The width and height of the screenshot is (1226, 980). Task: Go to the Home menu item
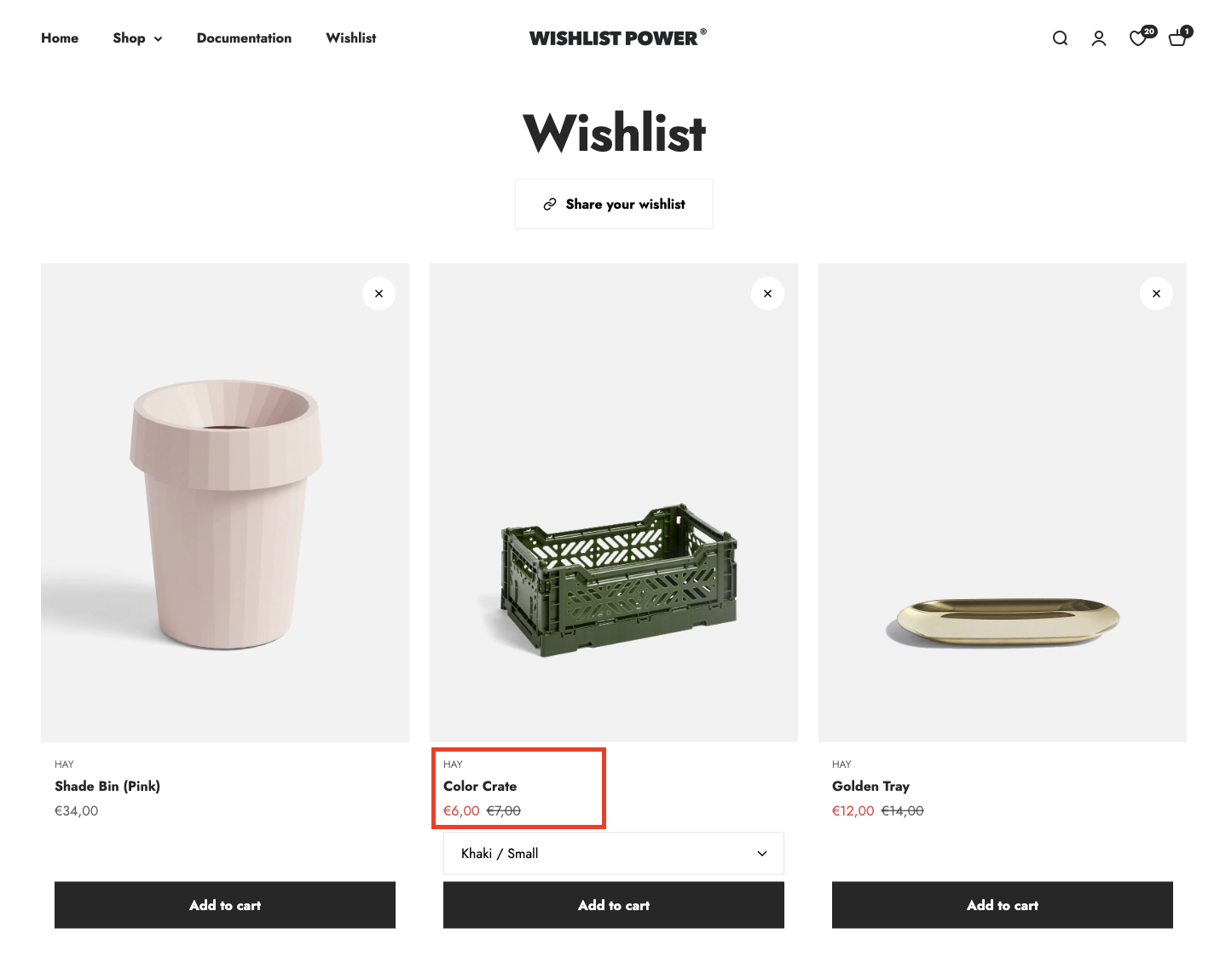pos(60,38)
